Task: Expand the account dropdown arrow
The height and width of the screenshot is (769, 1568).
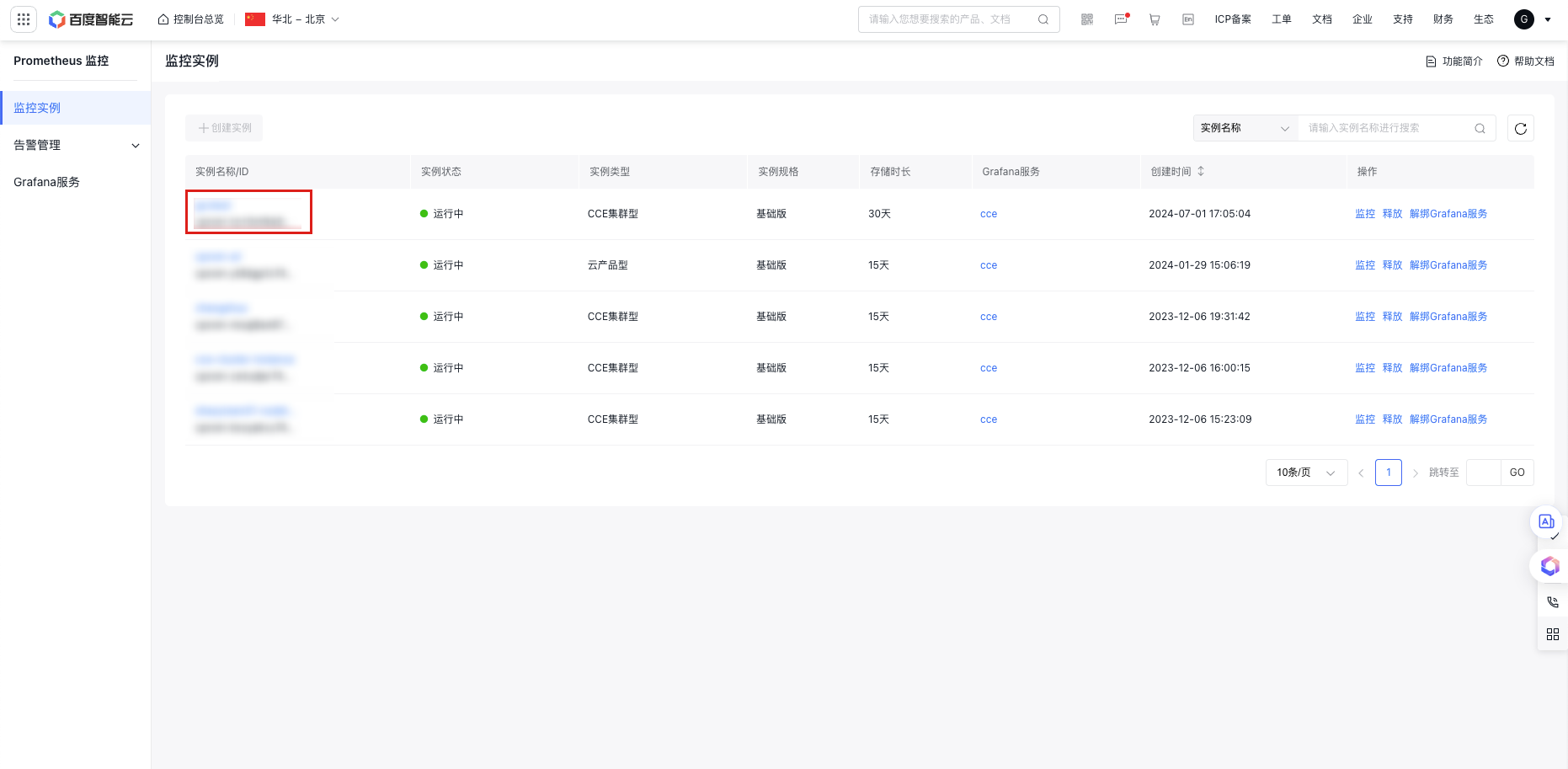Action: 1548,19
